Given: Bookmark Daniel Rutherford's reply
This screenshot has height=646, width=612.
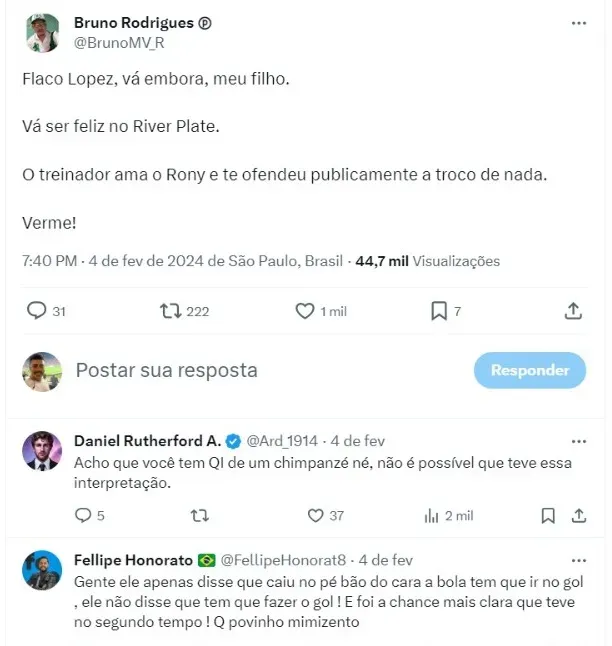Looking at the screenshot, I should [x=548, y=516].
